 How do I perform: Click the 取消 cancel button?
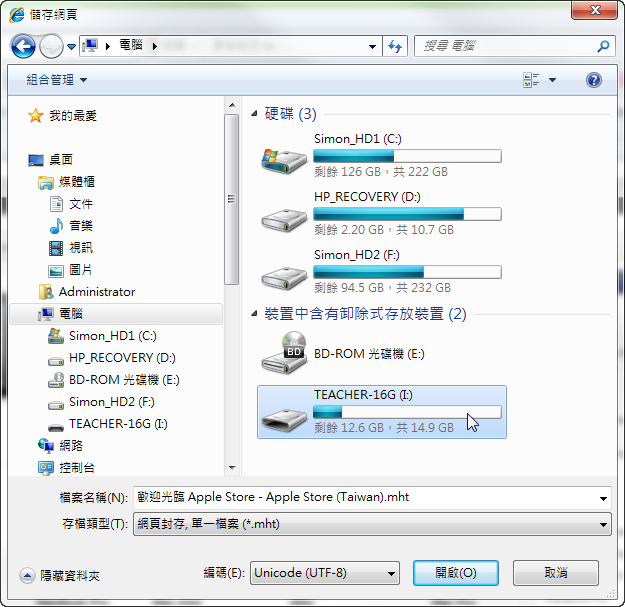point(556,573)
